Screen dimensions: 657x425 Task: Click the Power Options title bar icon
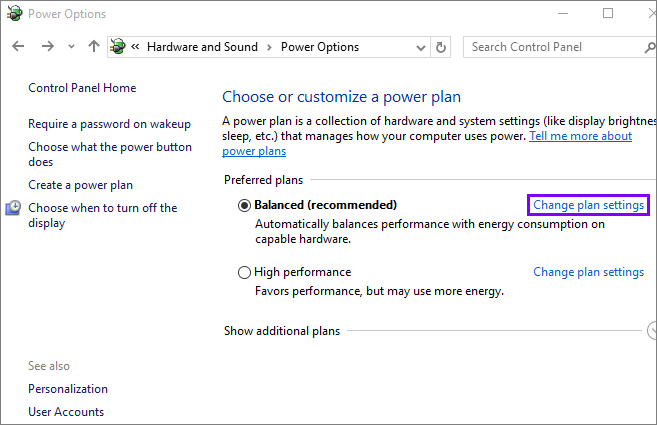(14, 14)
